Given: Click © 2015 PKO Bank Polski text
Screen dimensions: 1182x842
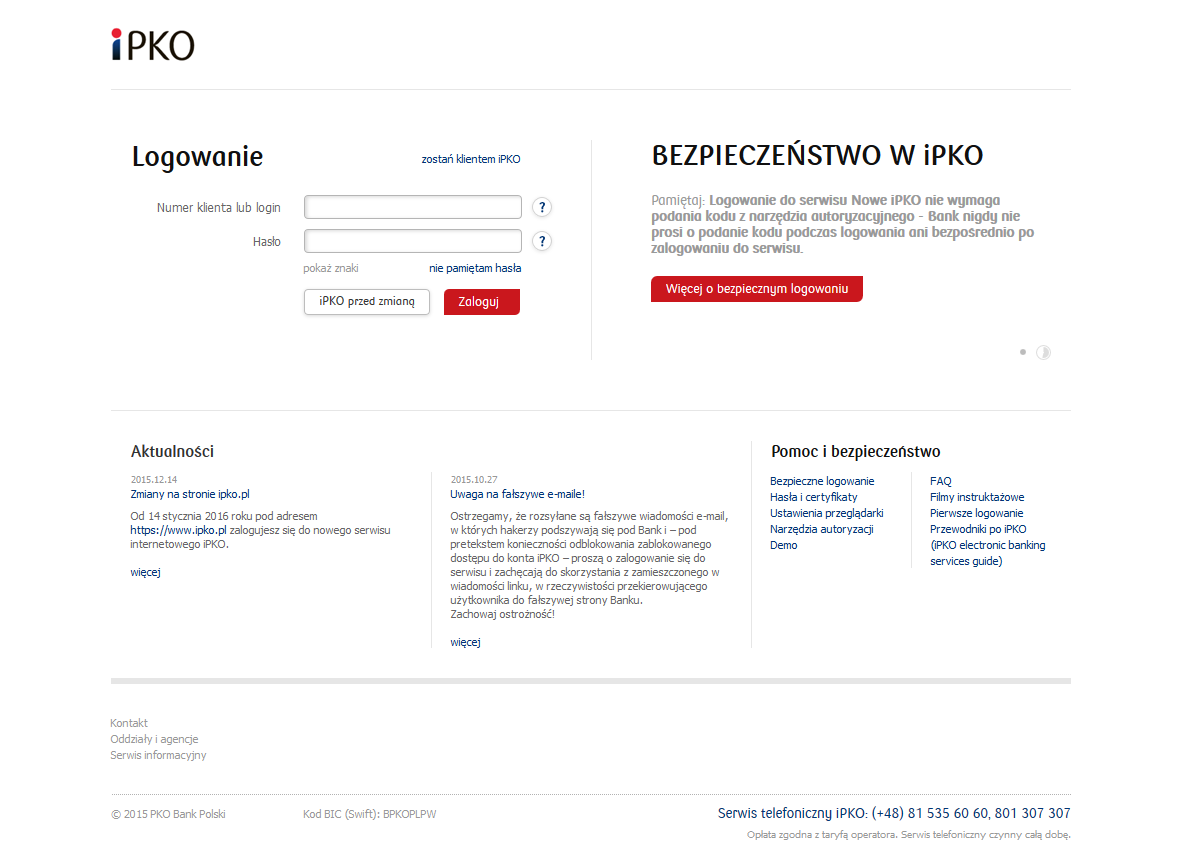Looking at the screenshot, I should pyautogui.click(x=168, y=814).
